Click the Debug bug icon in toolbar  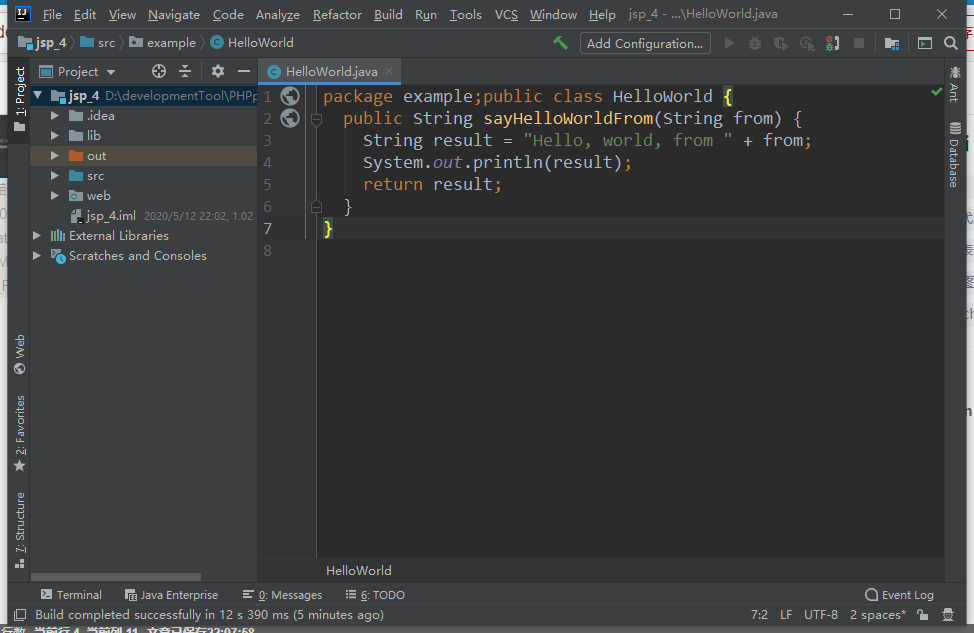coord(755,43)
